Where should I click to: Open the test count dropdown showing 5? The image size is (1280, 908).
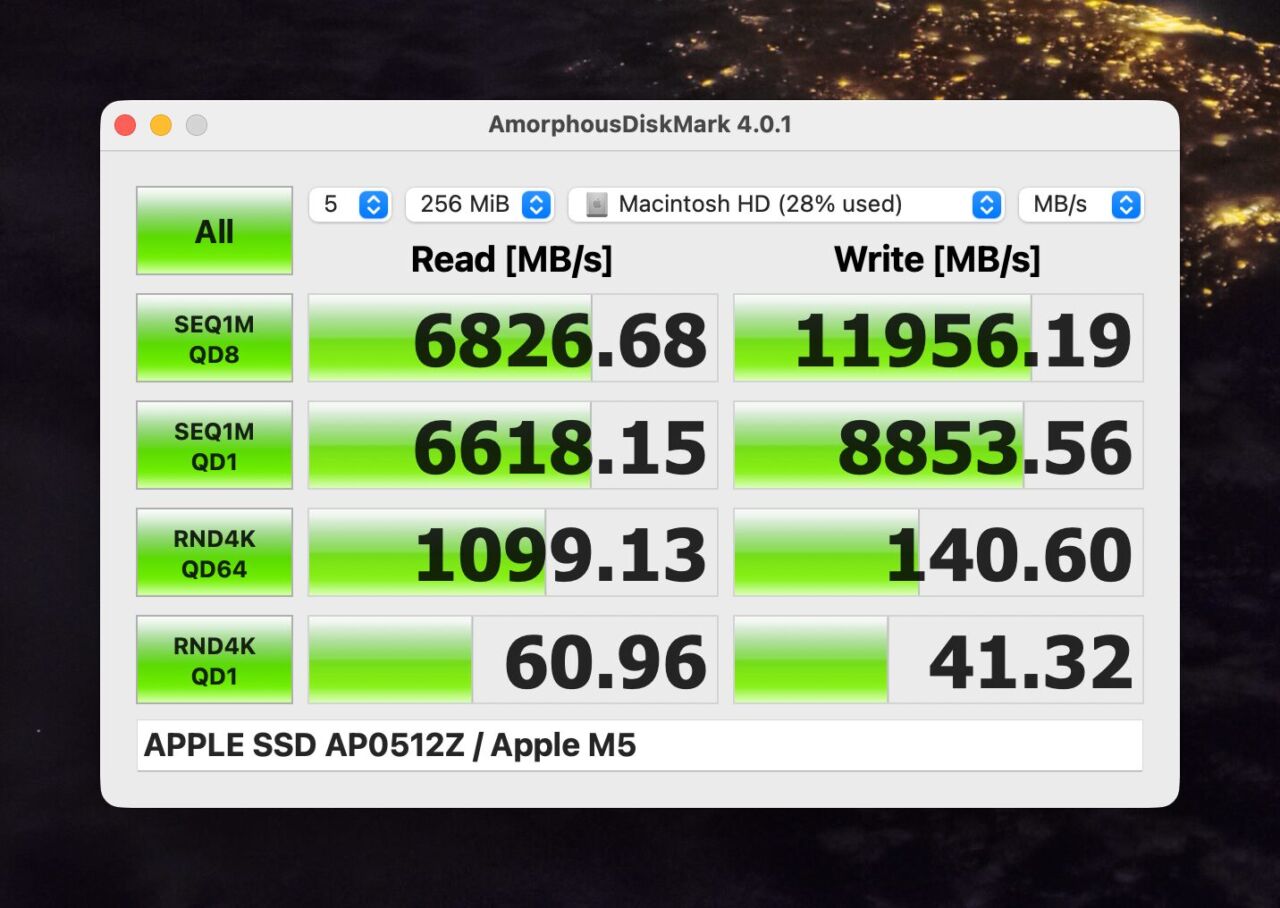pyautogui.click(x=350, y=205)
